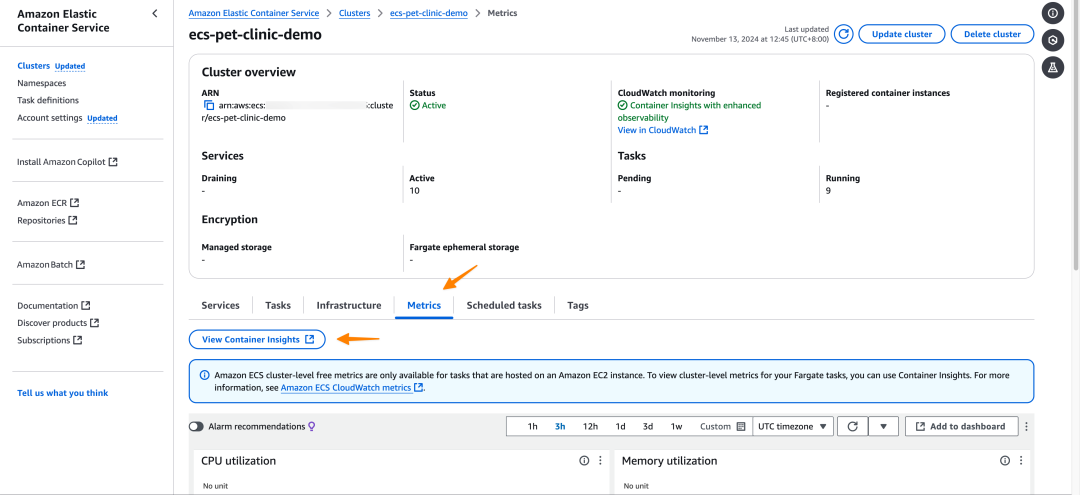The width and height of the screenshot is (1080, 495).
Task: Open Amazon ECS CloudWatch metrics link
Action: coord(351,388)
